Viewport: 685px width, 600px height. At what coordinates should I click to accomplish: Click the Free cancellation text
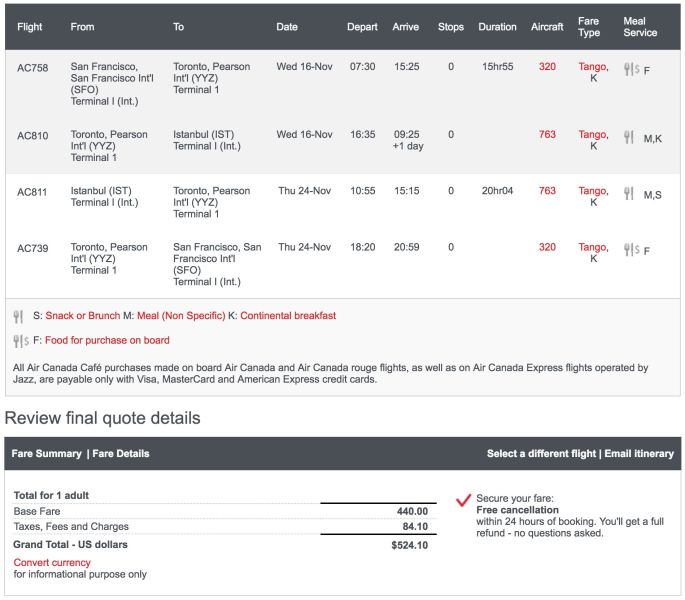[x=517, y=510]
